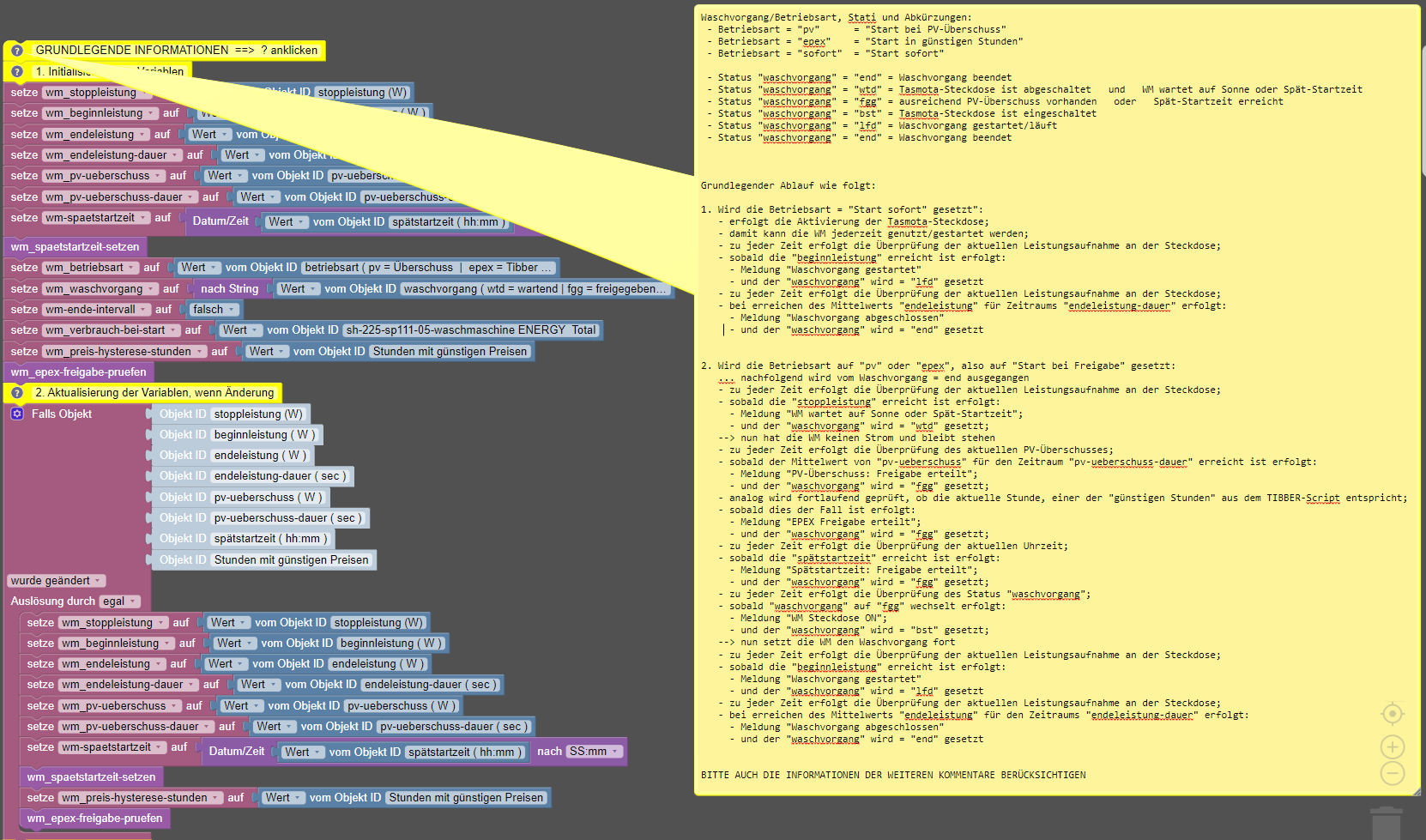Center the workspace with the crosshair control
The image size is (1426, 840).
coord(1393,714)
